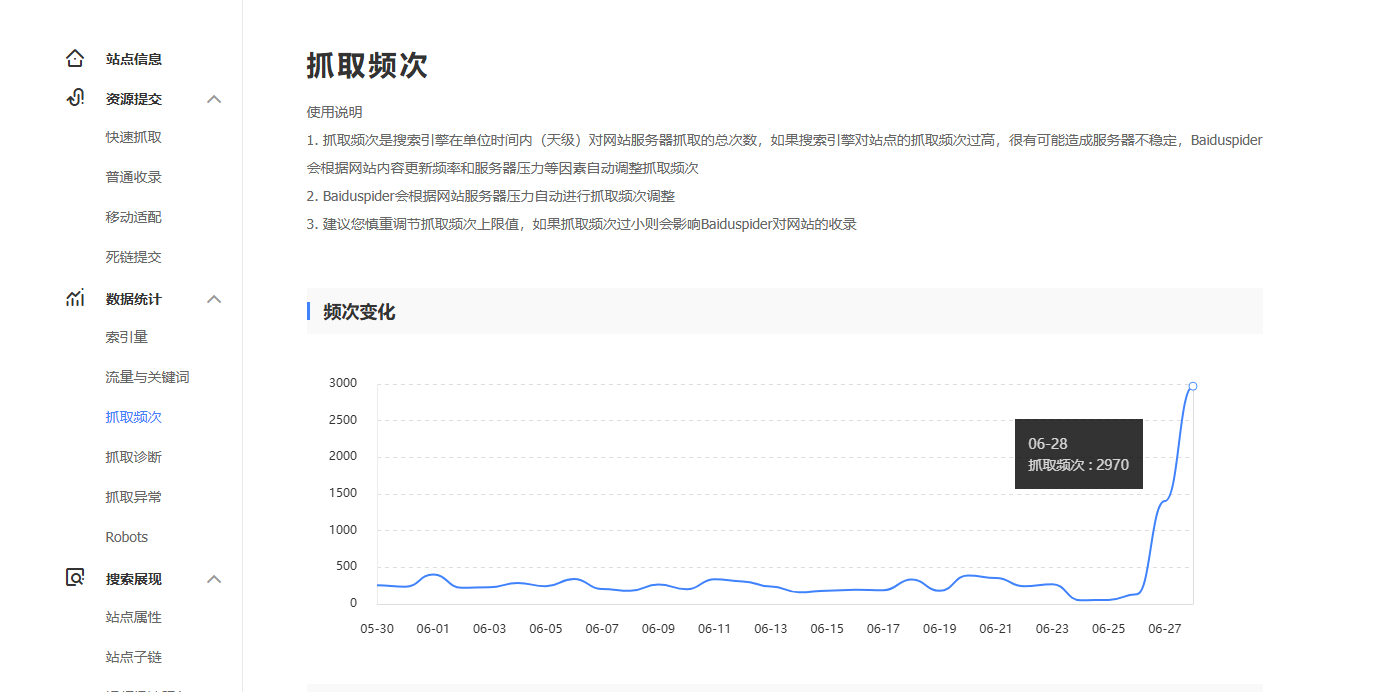Collapse the 数据统计 section chevron
Viewport: 1390px width, 692px height.
click(x=214, y=299)
